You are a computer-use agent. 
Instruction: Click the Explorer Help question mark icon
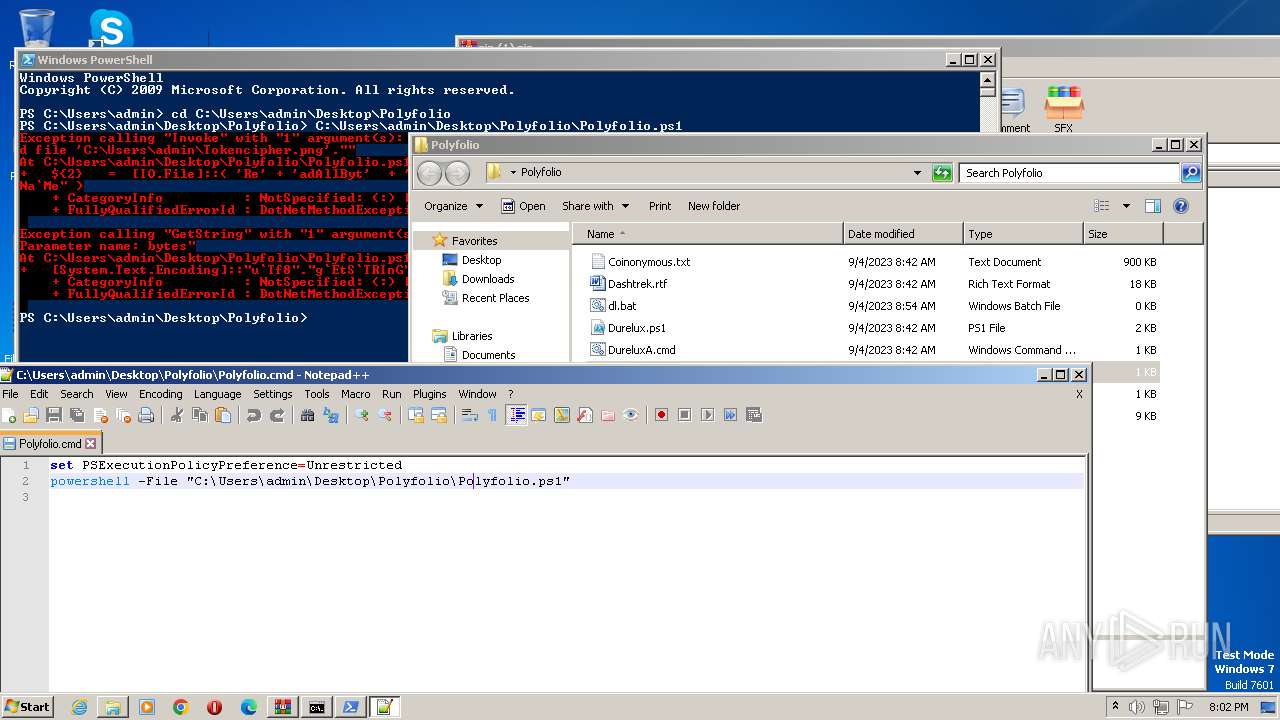point(1181,206)
